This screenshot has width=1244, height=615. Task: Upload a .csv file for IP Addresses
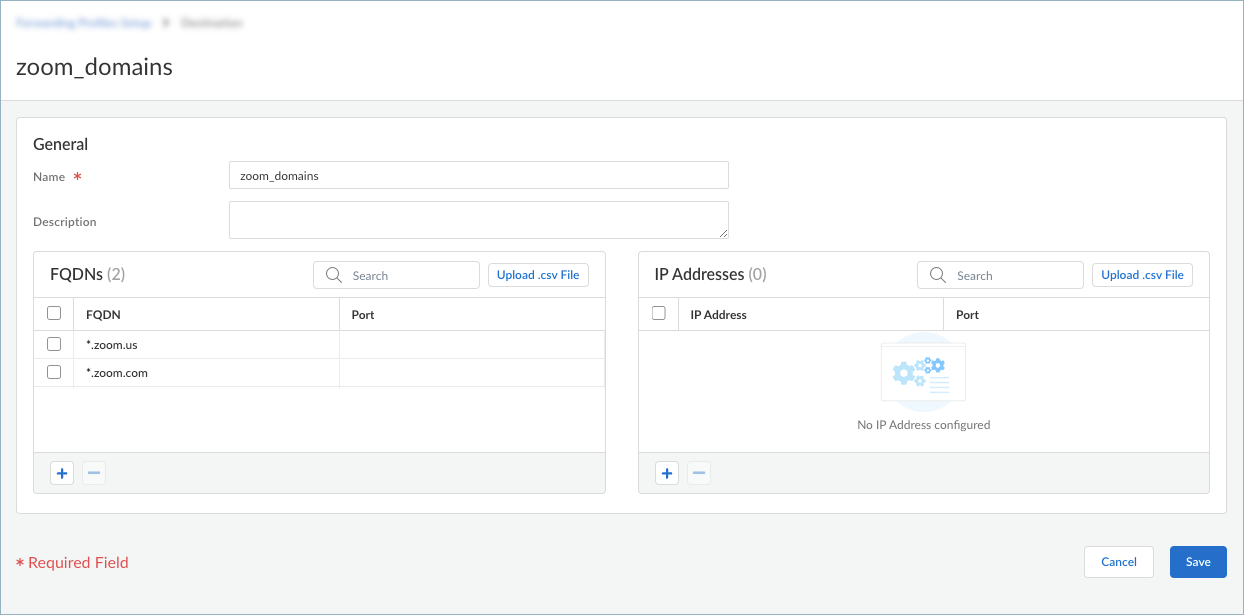[x=1142, y=275]
